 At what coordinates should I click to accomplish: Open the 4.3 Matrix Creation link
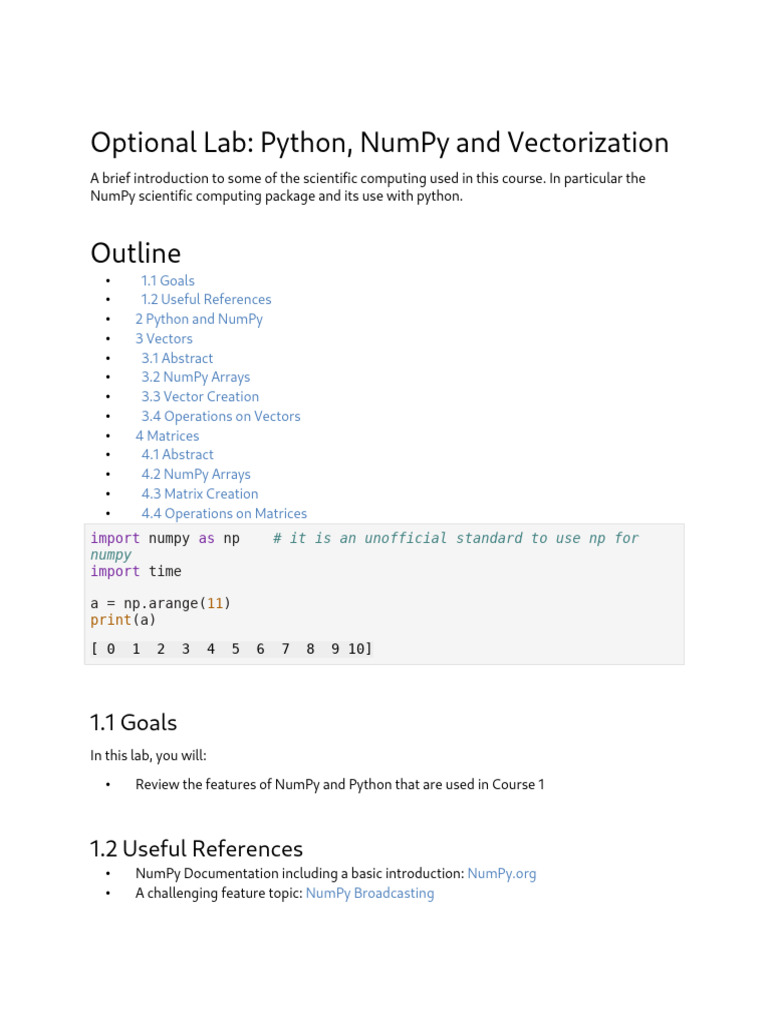199,494
